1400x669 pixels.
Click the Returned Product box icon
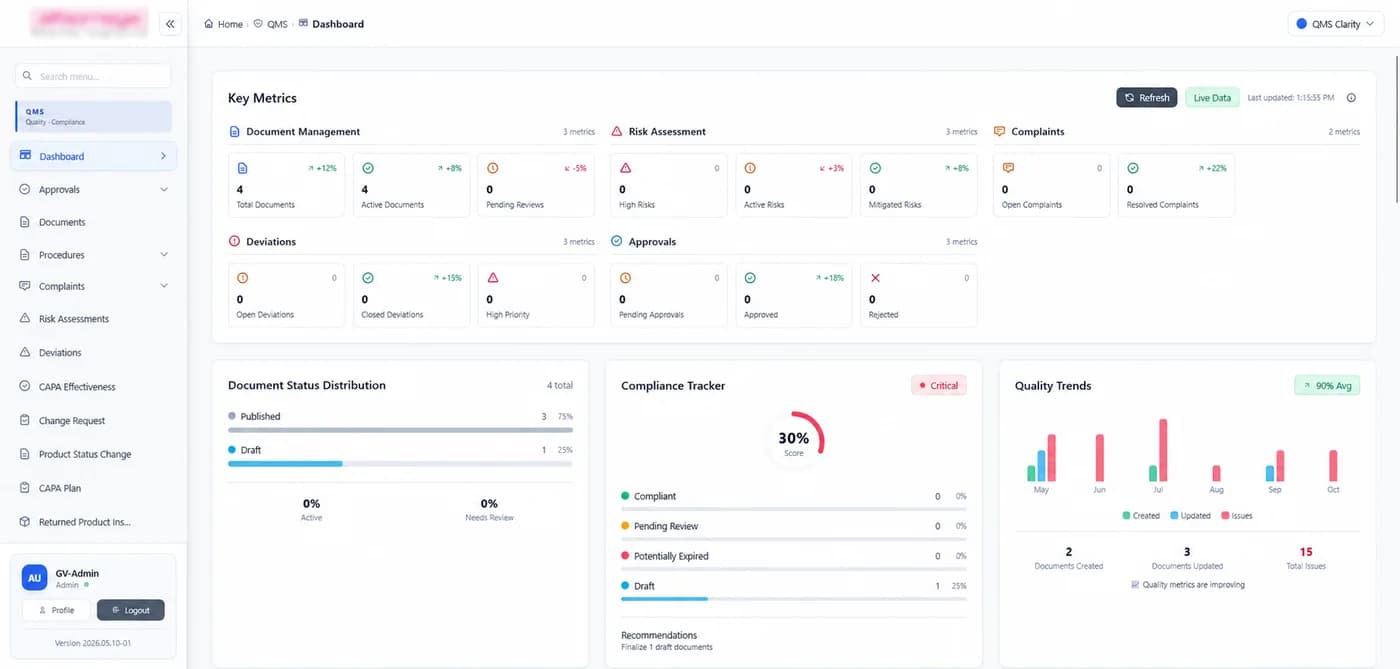(25, 522)
